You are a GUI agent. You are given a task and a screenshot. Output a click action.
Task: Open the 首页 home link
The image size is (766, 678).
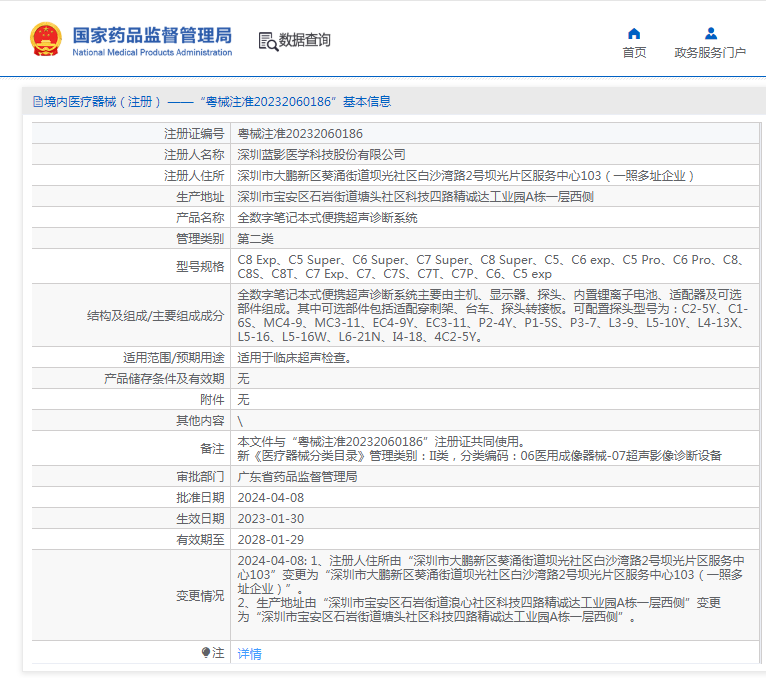[x=634, y=53]
